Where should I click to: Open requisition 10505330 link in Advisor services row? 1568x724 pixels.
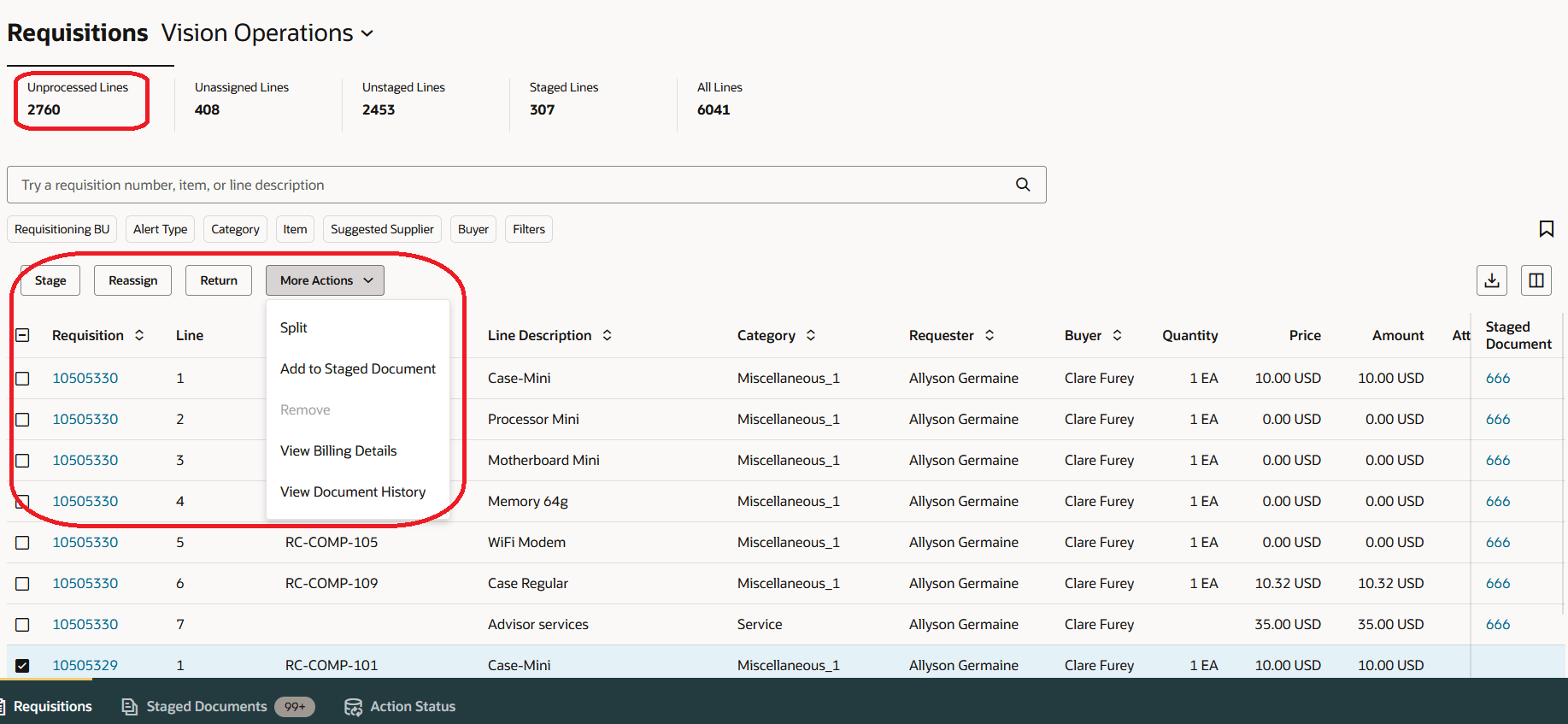click(85, 625)
